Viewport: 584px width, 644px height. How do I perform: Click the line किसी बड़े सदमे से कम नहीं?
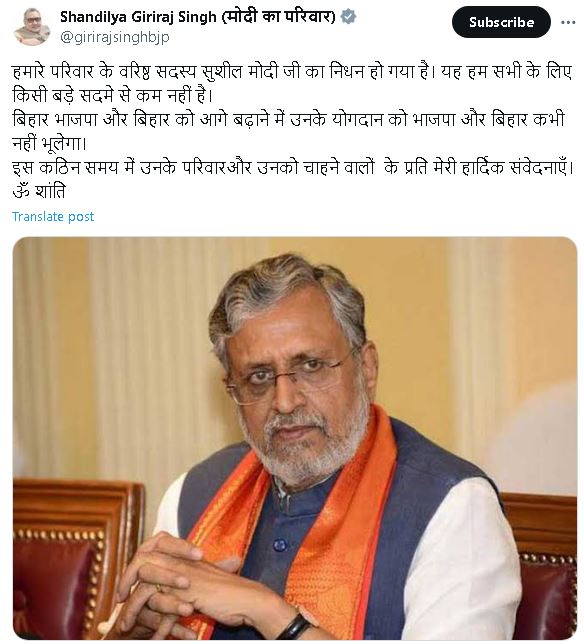tap(113, 96)
